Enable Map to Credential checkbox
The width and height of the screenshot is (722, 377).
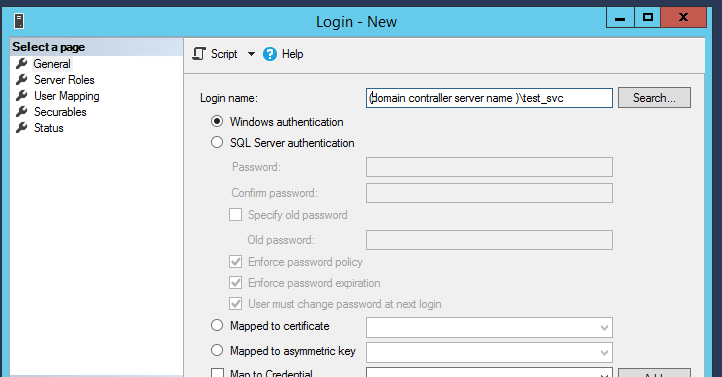coord(217,372)
